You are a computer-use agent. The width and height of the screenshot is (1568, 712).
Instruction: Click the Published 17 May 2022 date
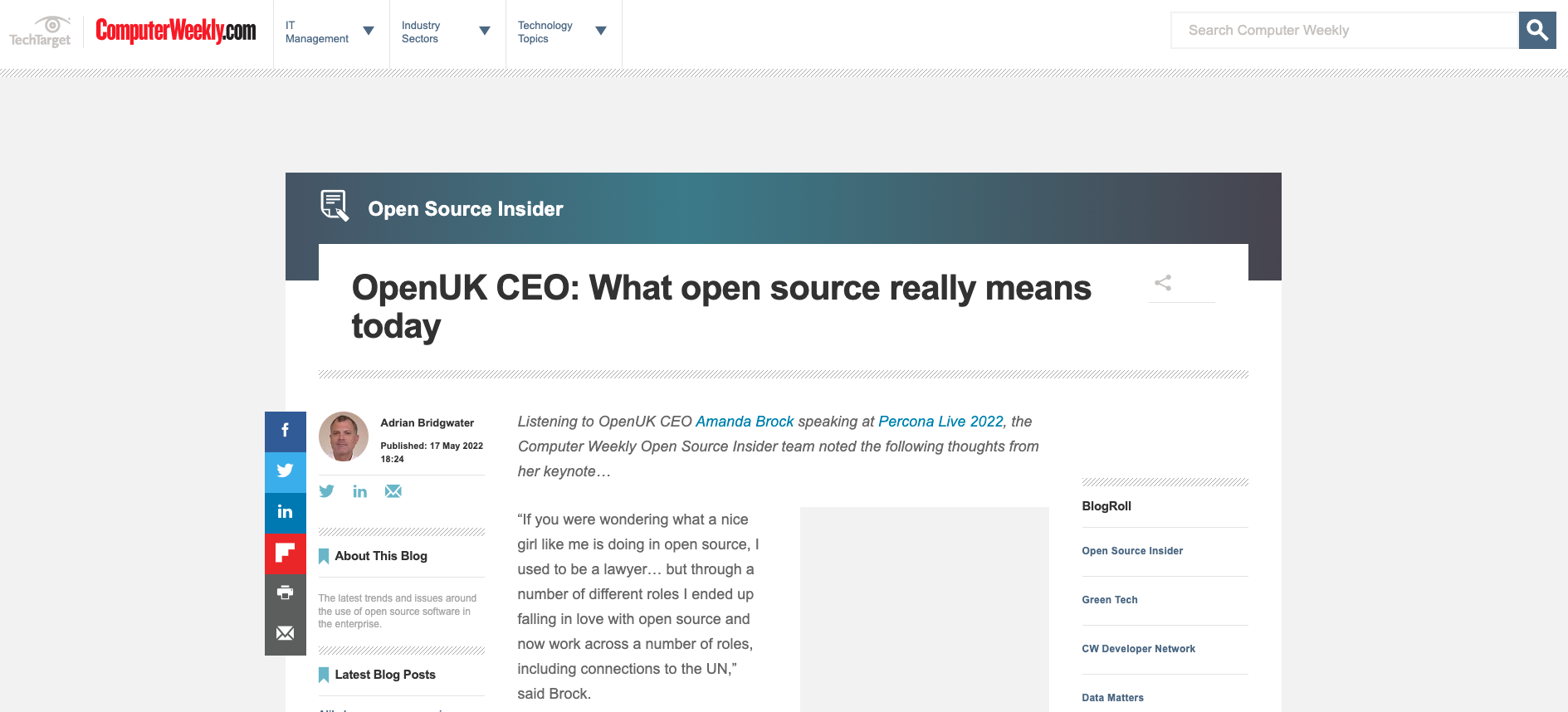[432, 452]
